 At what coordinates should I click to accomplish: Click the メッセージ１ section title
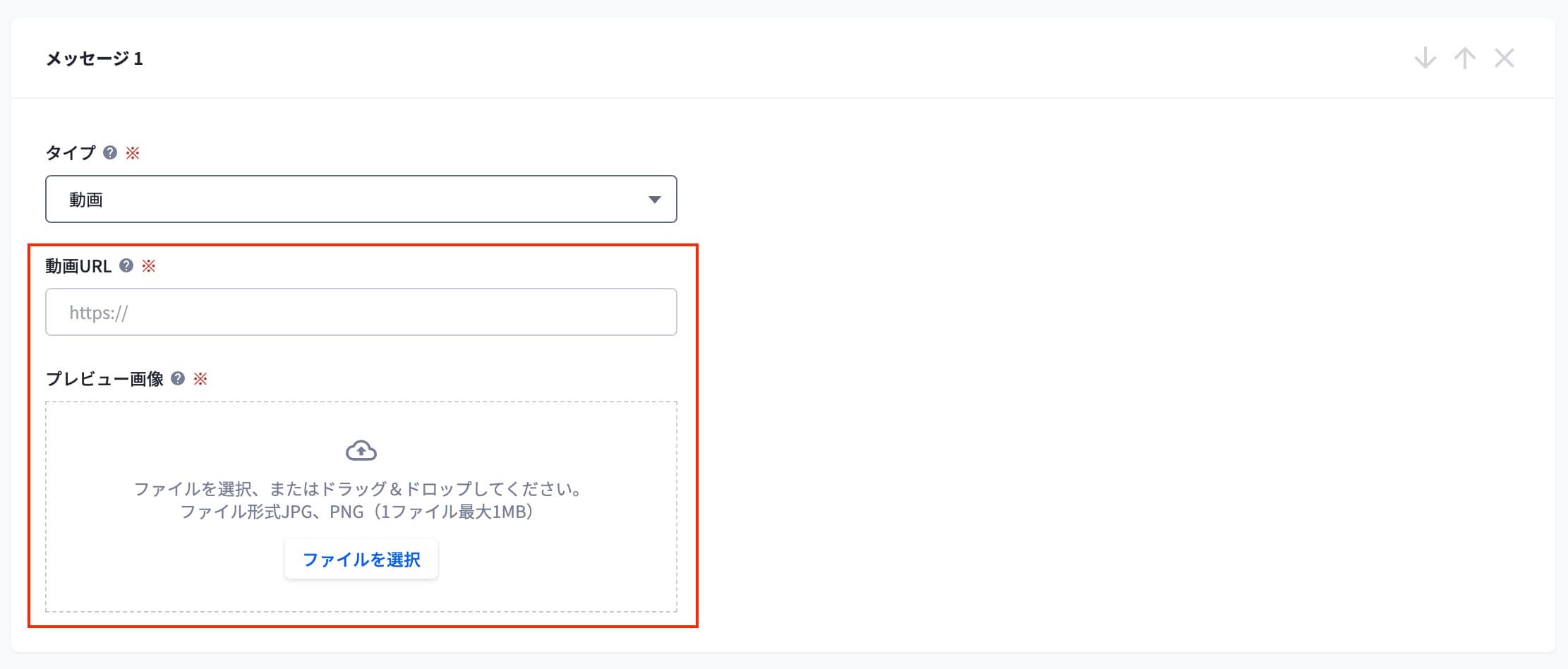(x=94, y=59)
